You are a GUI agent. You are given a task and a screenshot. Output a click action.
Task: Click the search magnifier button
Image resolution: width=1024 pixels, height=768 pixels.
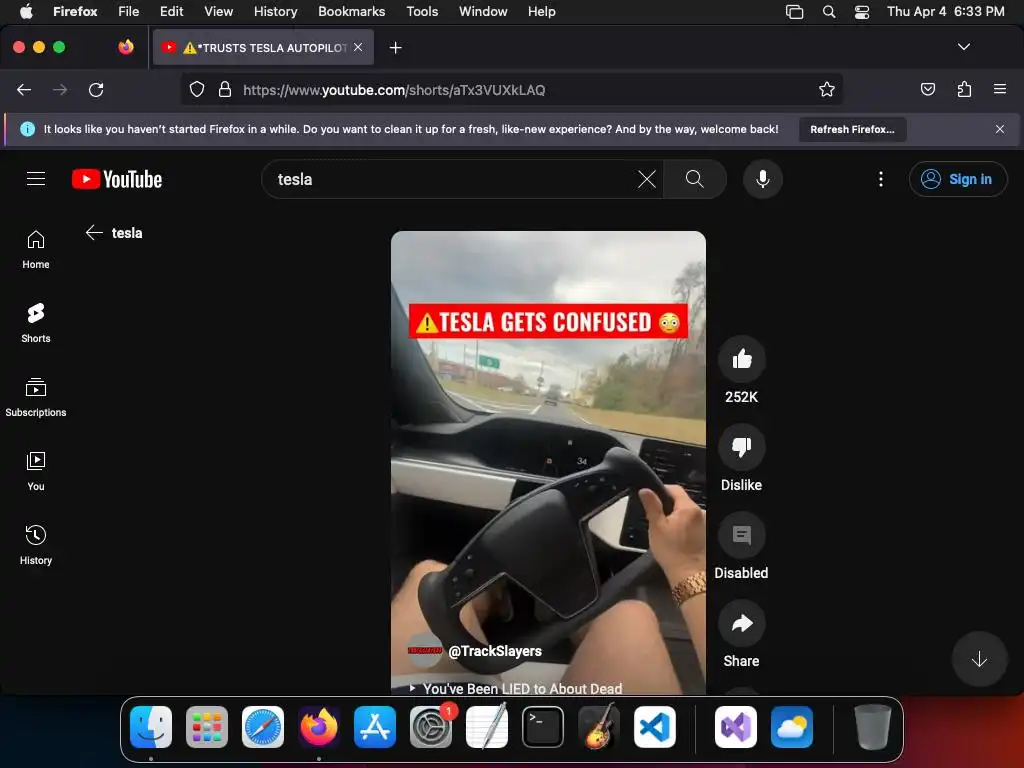(695, 179)
